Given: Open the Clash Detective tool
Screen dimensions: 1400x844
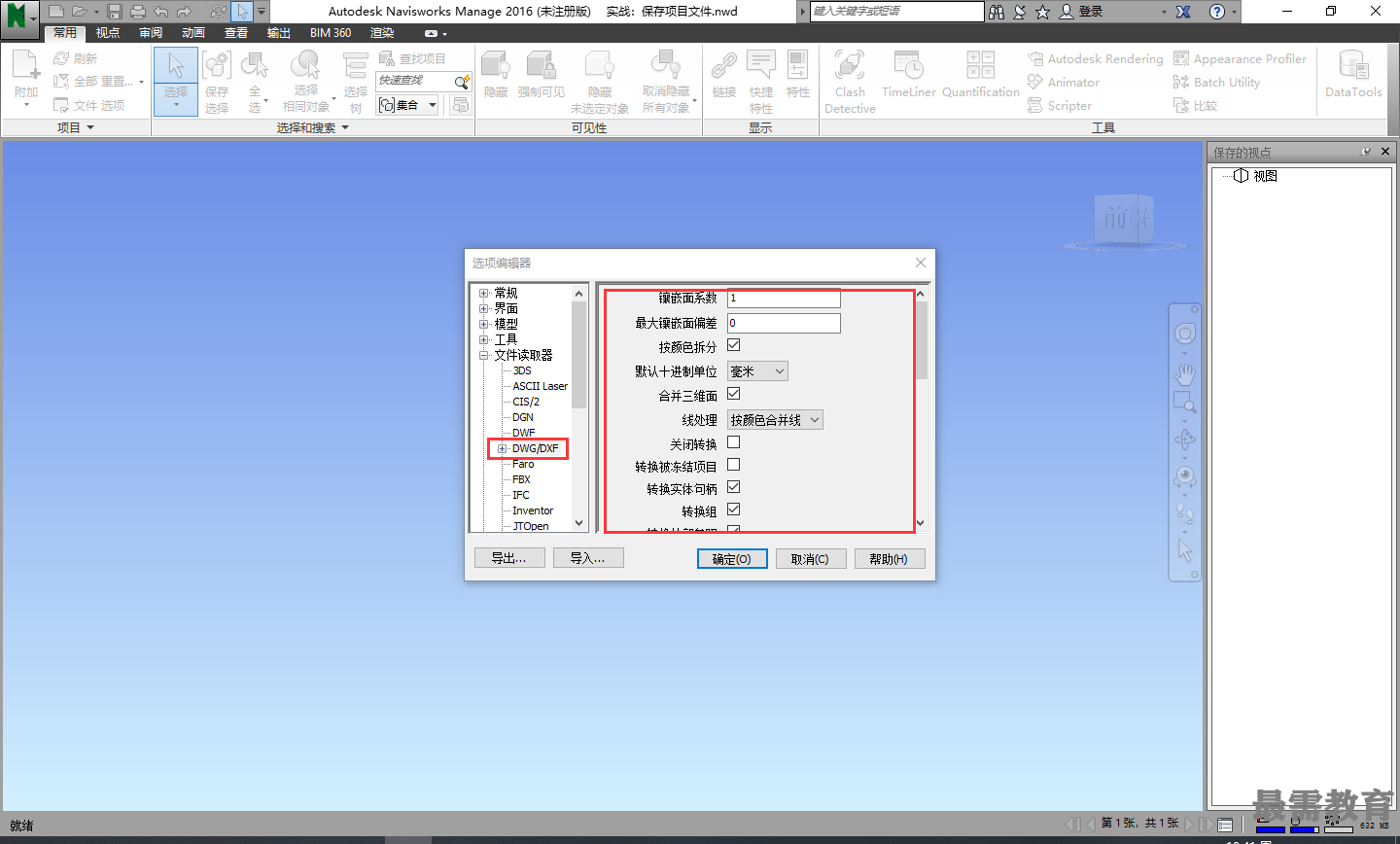Looking at the screenshot, I should [850, 82].
